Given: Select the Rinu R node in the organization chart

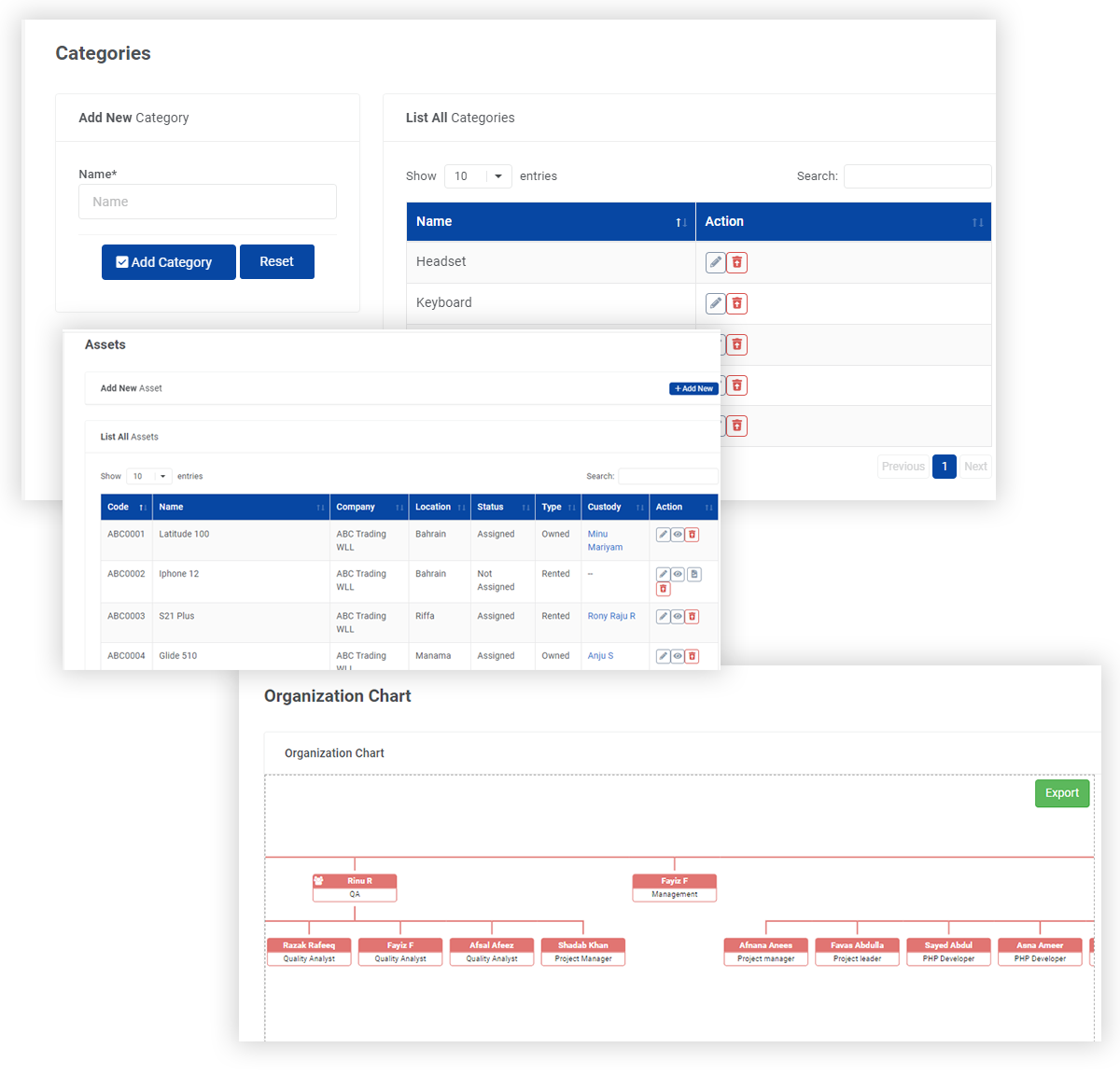Looking at the screenshot, I should pos(355,887).
